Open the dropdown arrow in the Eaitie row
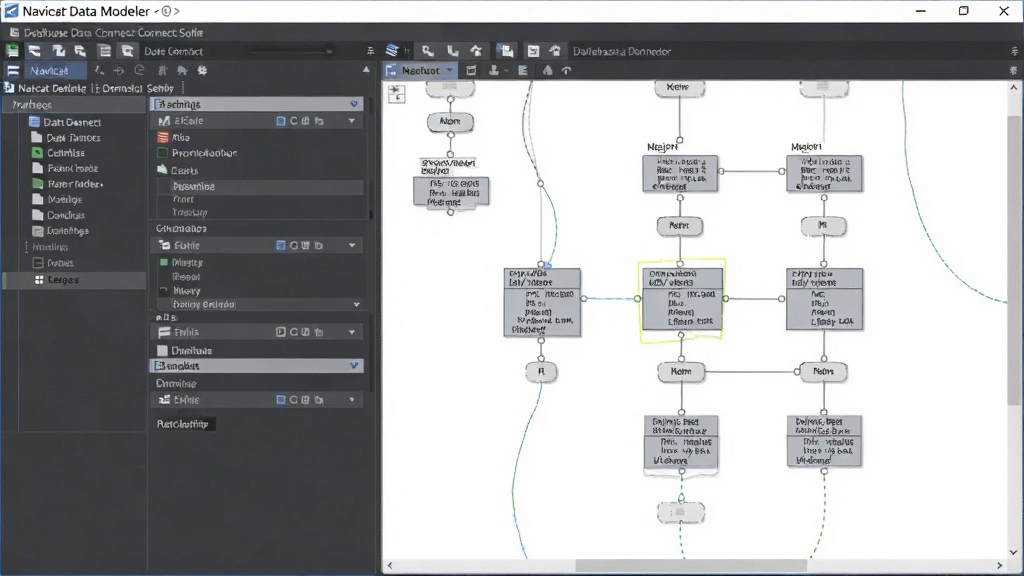Screen dimensions: 1024x576 352,246
